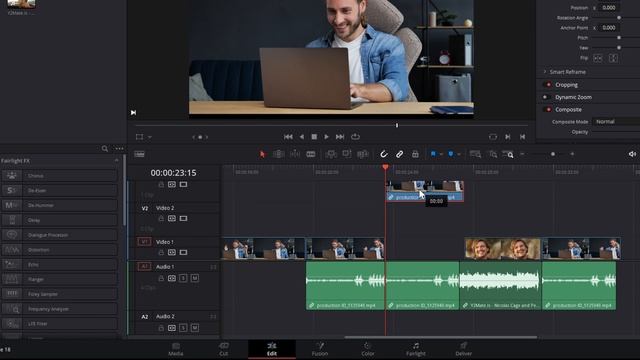Click Match Frame icon right of transport
640x360 pixels.
(493, 137)
